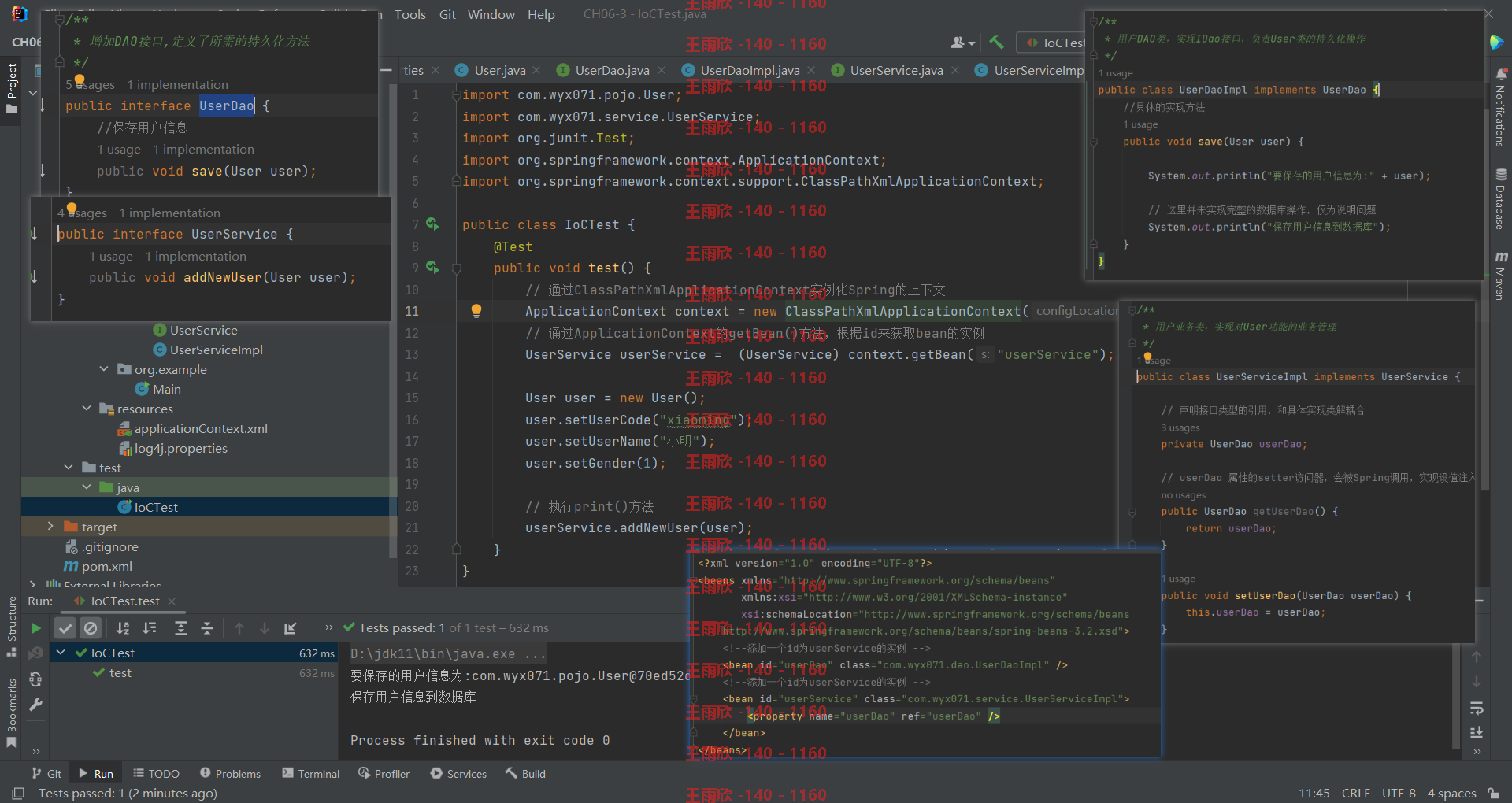Click the scroll to end console icon
This screenshot has width=1512, height=803.
click(x=1477, y=733)
